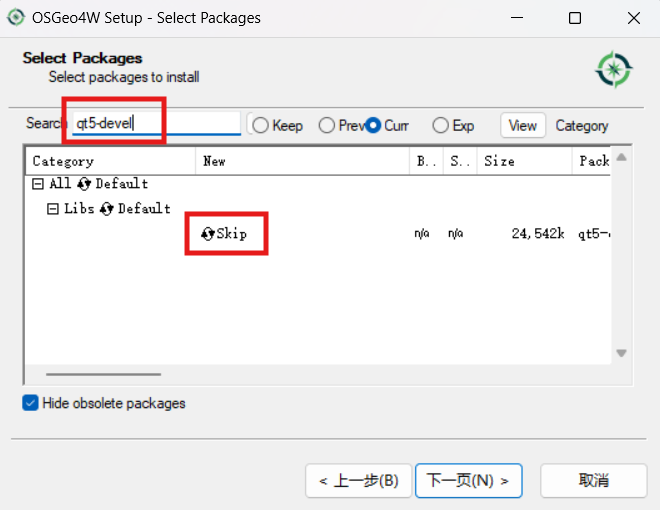Click the Skip text in the New column
The image size is (660, 510).
coord(232,234)
